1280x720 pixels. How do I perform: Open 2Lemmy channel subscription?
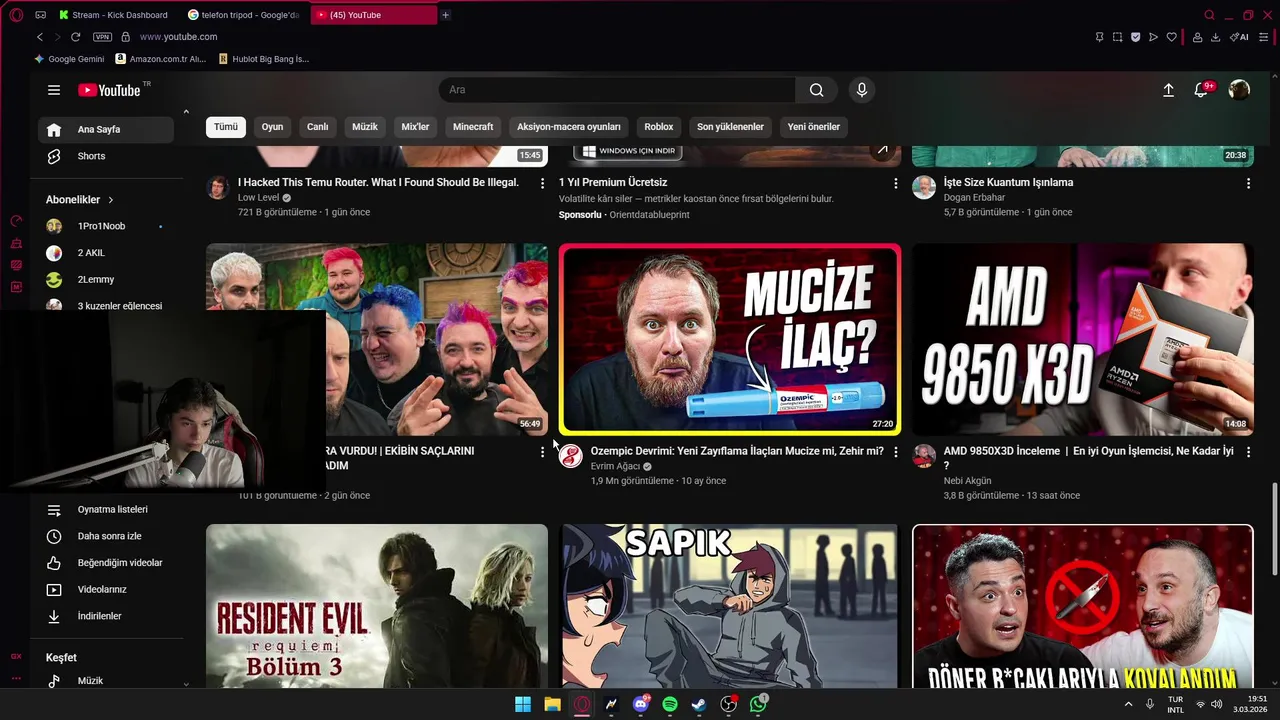[105, 280]
